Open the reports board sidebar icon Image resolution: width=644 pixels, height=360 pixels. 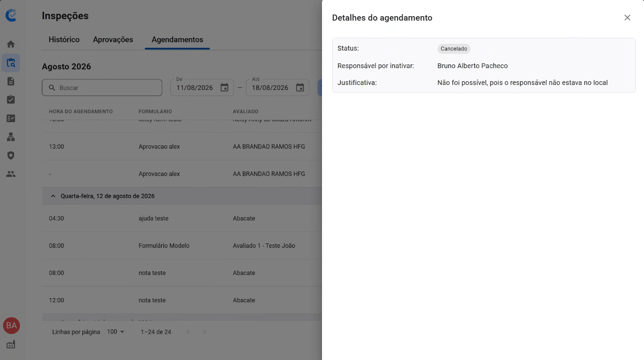coord(11,118)
